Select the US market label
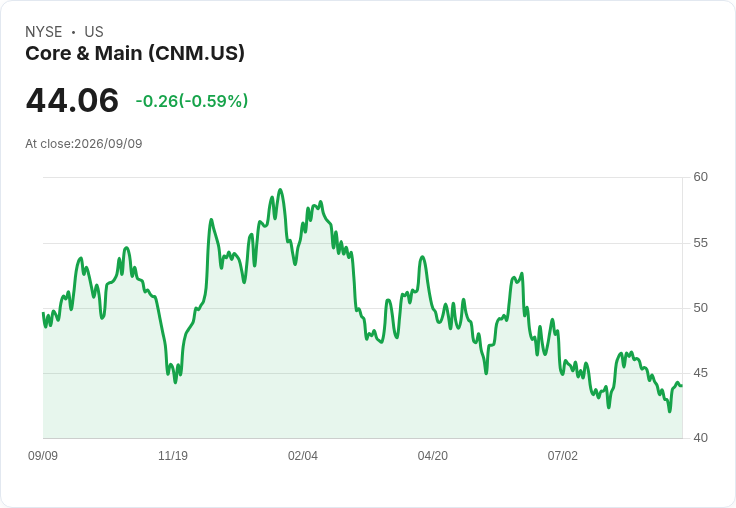The height and width of the screenshot is (508, 736). pyautogui.click(x=94, y=32)
